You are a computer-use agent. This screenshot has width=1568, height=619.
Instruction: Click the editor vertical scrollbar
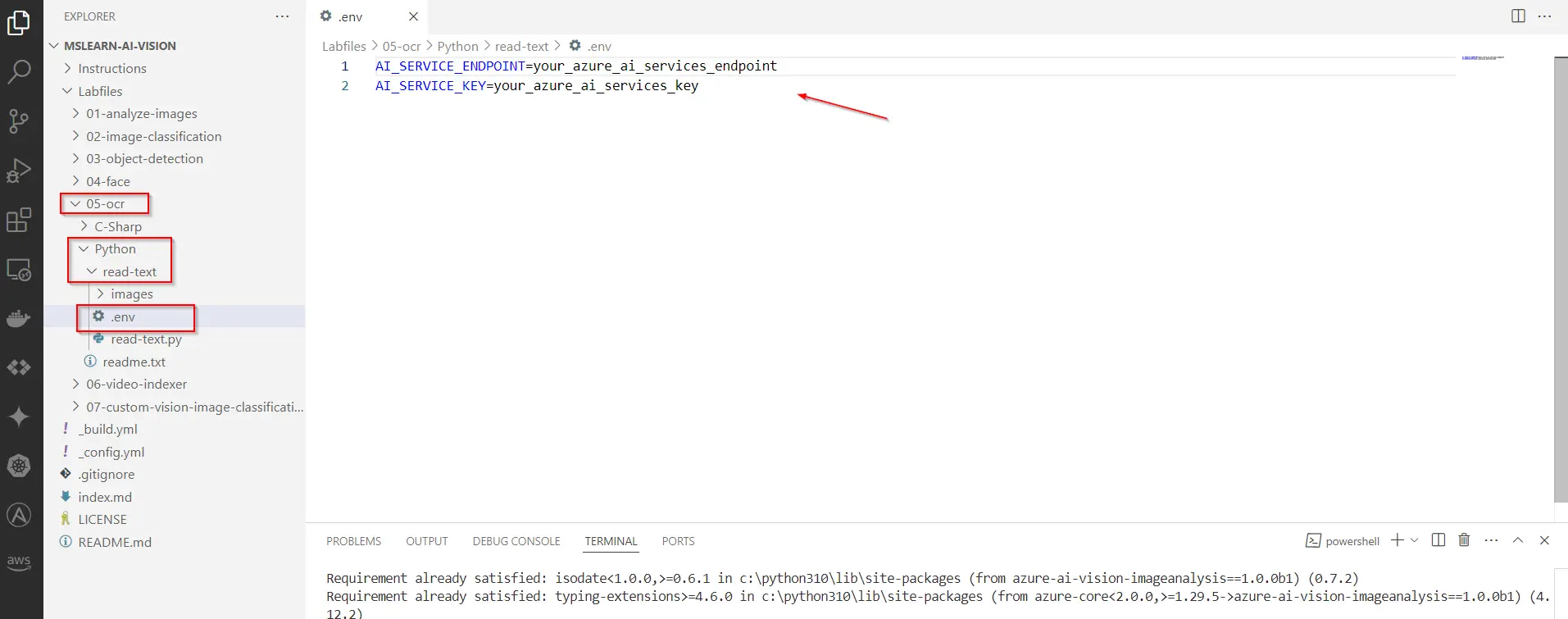[1561, 279]
